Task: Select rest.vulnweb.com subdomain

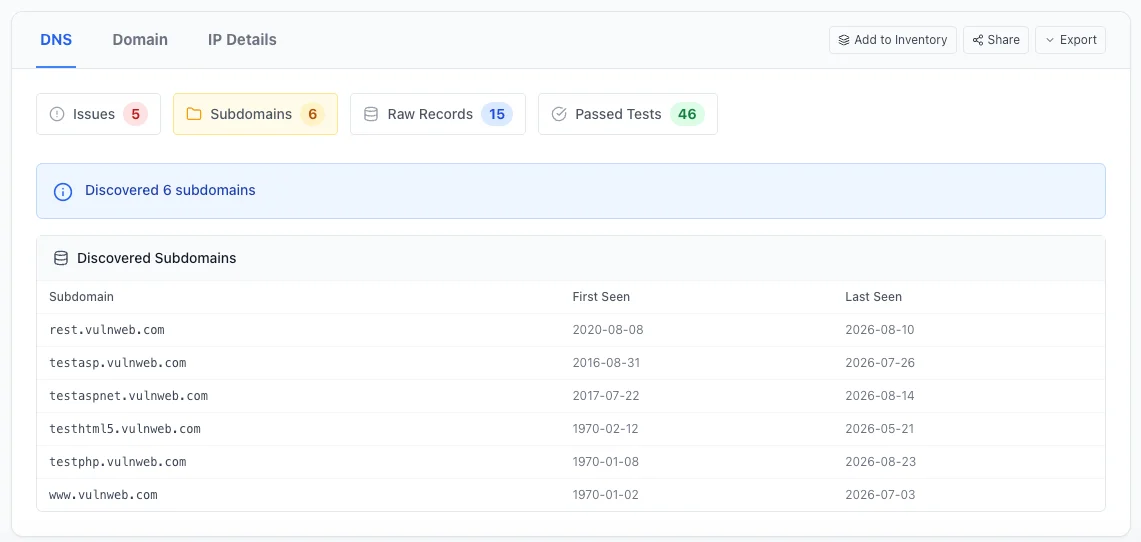Action: point(107,330)
